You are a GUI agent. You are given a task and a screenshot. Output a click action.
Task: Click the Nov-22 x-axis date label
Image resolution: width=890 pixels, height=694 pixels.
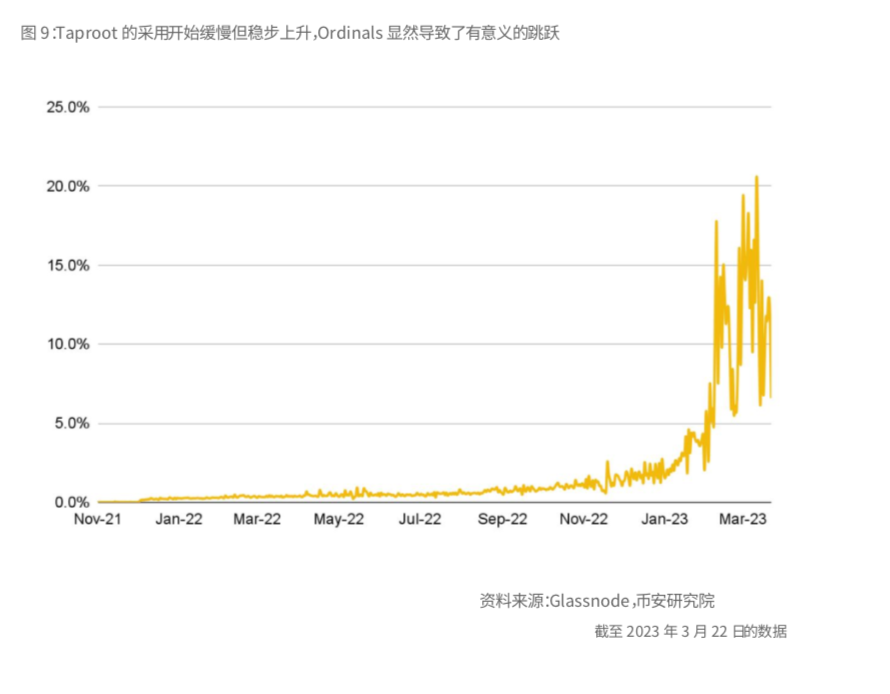coord(583,520)
